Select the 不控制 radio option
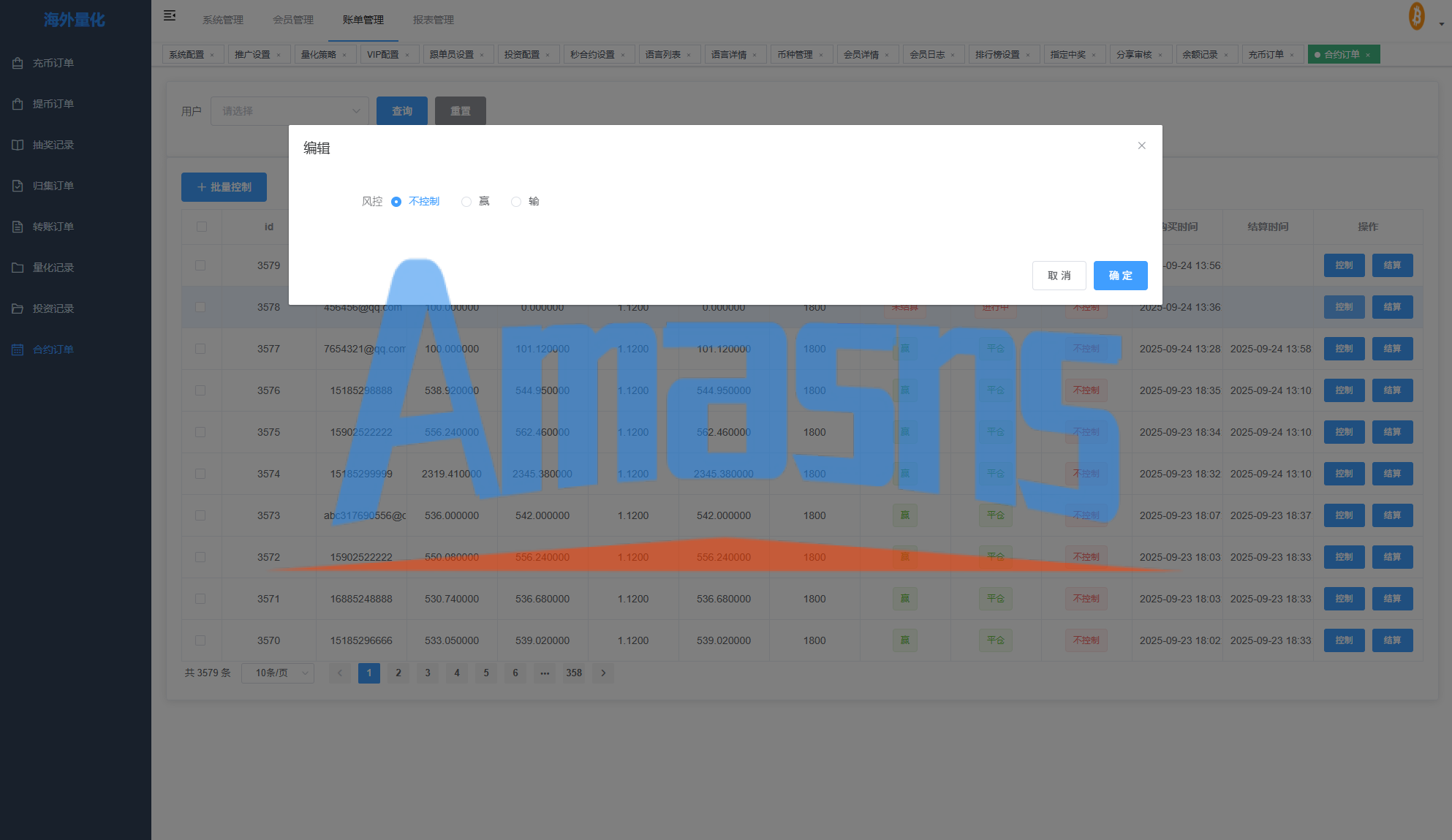1452x840 pixels. click(x=396, y=202)
